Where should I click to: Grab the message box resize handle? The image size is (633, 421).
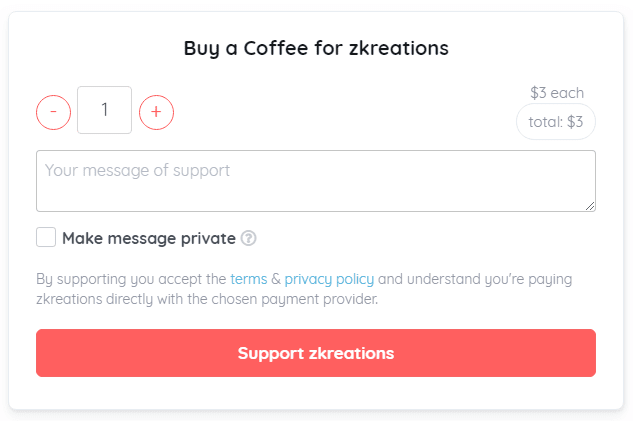[590, 206]
